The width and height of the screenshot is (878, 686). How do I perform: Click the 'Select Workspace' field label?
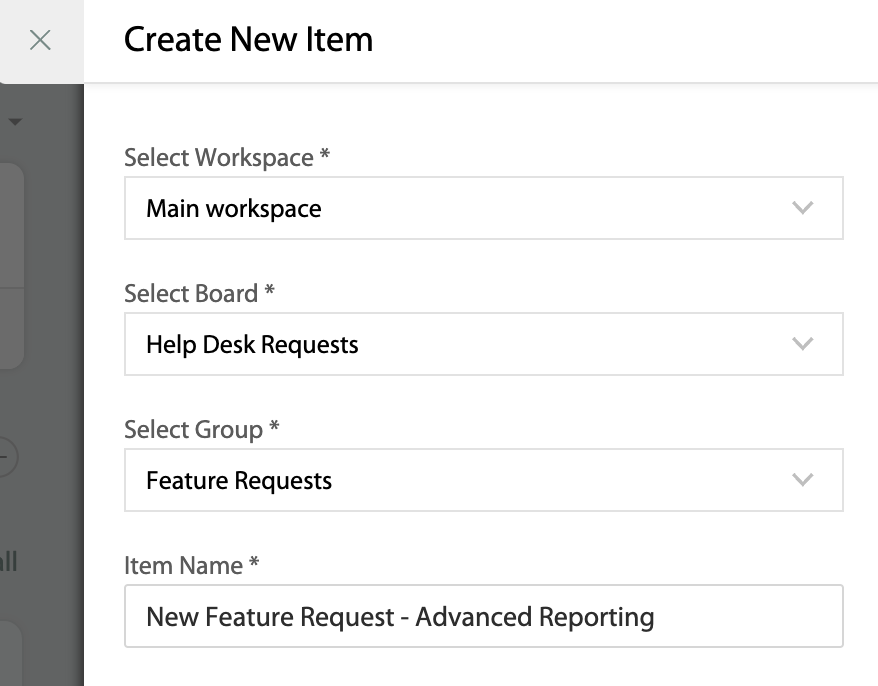pyautogui.click(x=226, y=158)
